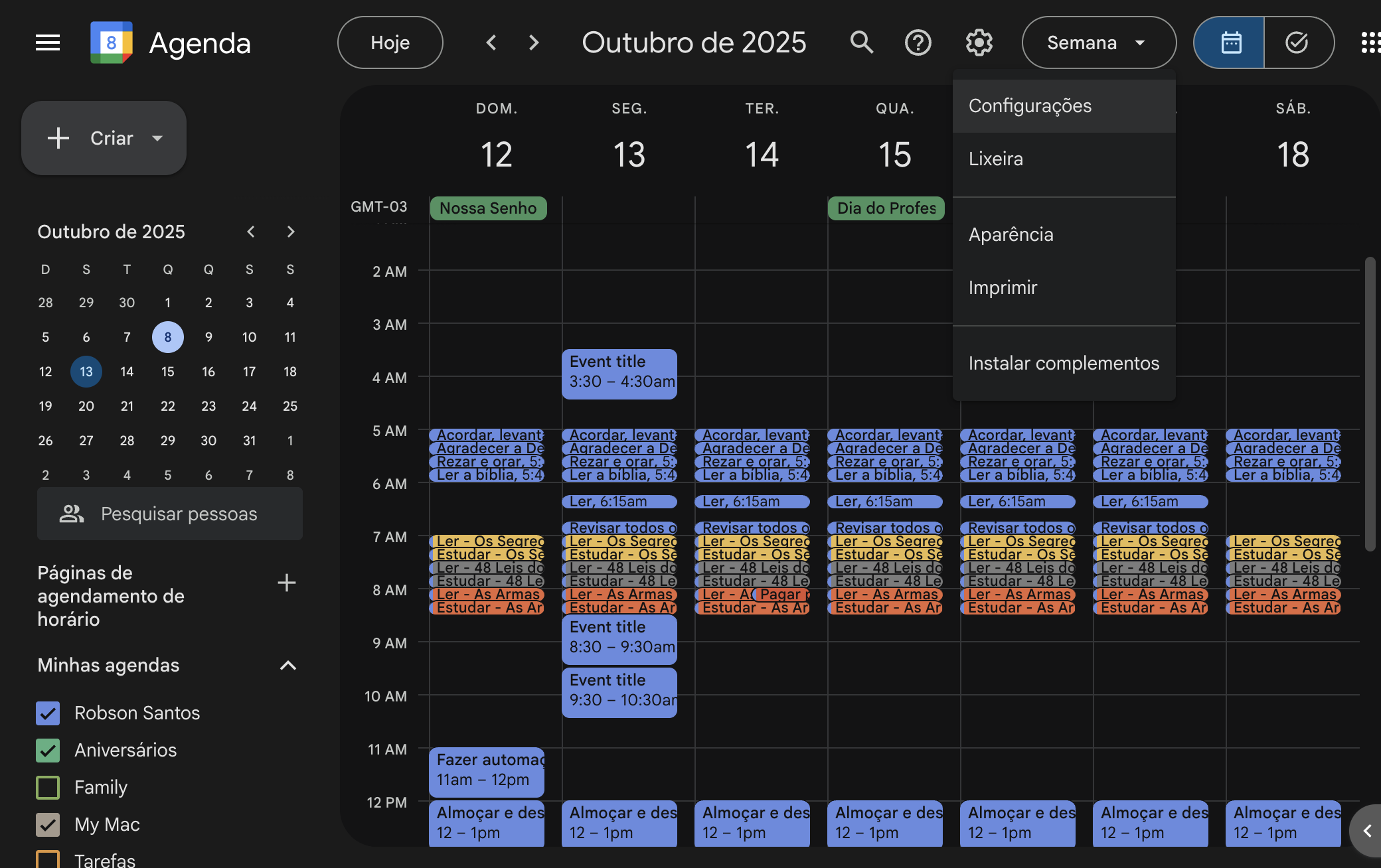Switch to the Tasks checkmark view
Screen dimensions: 1381x868
pos(1299,43)
